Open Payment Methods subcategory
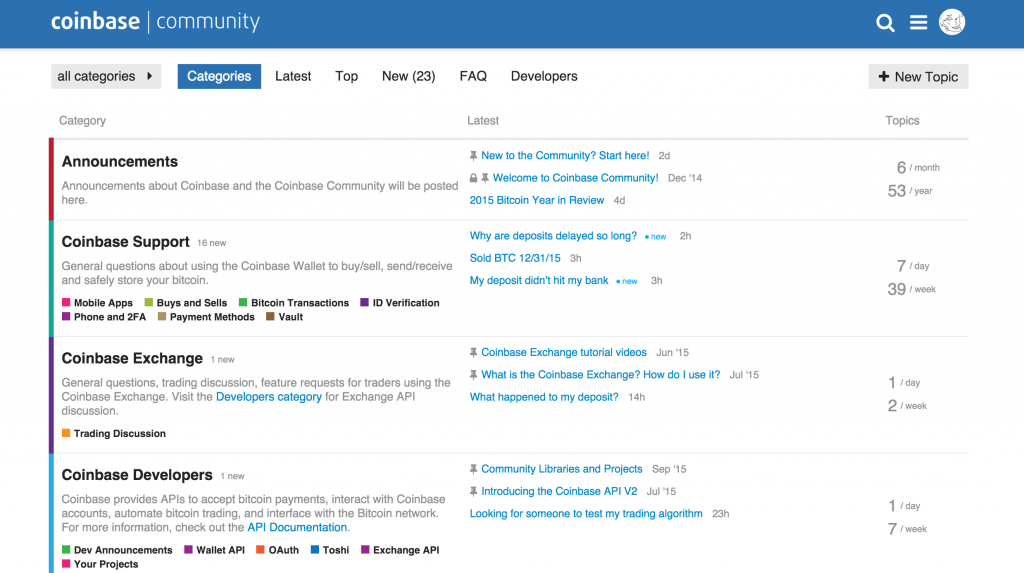This screenshot has height=573, width=1024. click(206, 317)
